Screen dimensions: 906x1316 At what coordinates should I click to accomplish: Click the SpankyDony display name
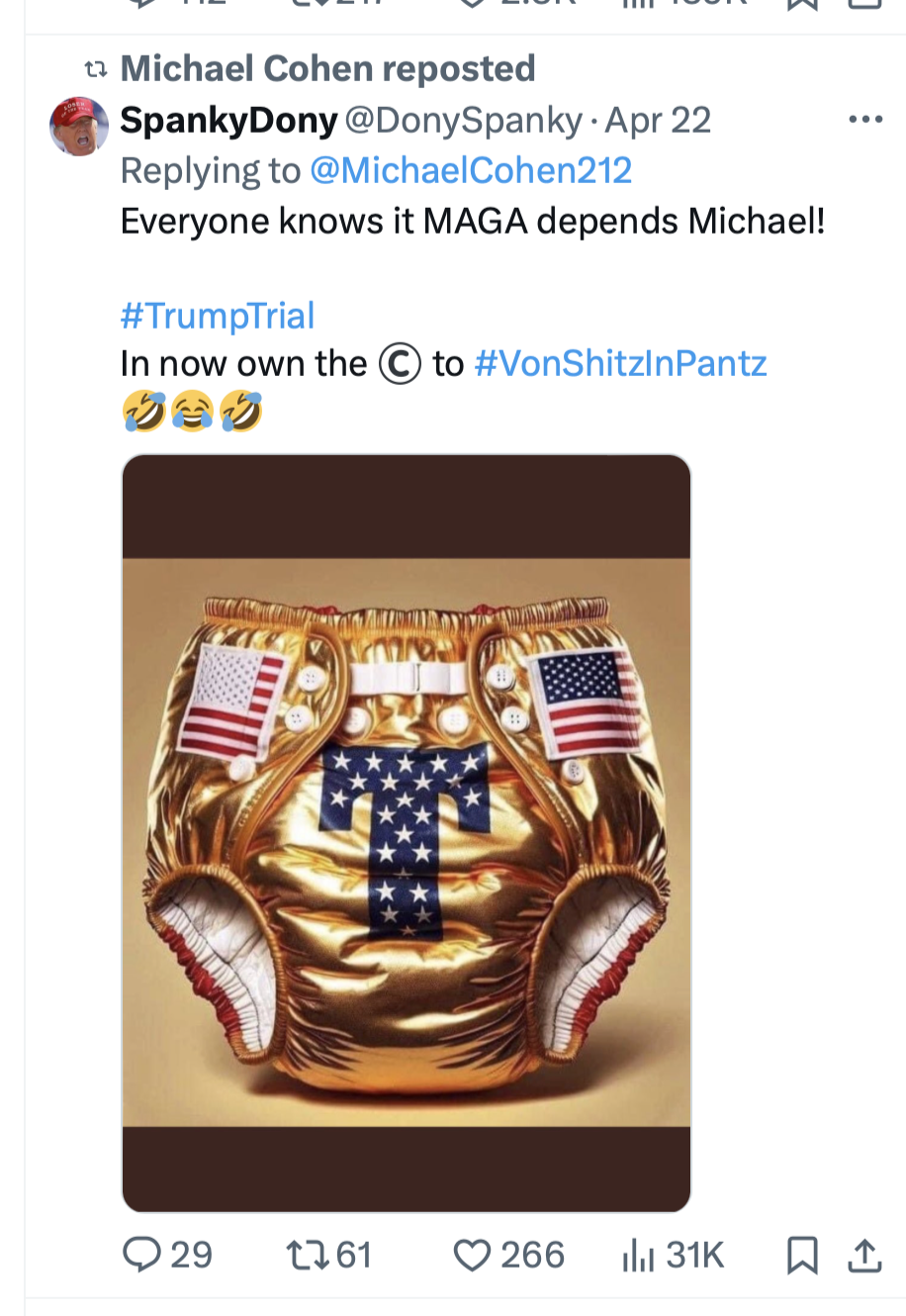(228, 121)
